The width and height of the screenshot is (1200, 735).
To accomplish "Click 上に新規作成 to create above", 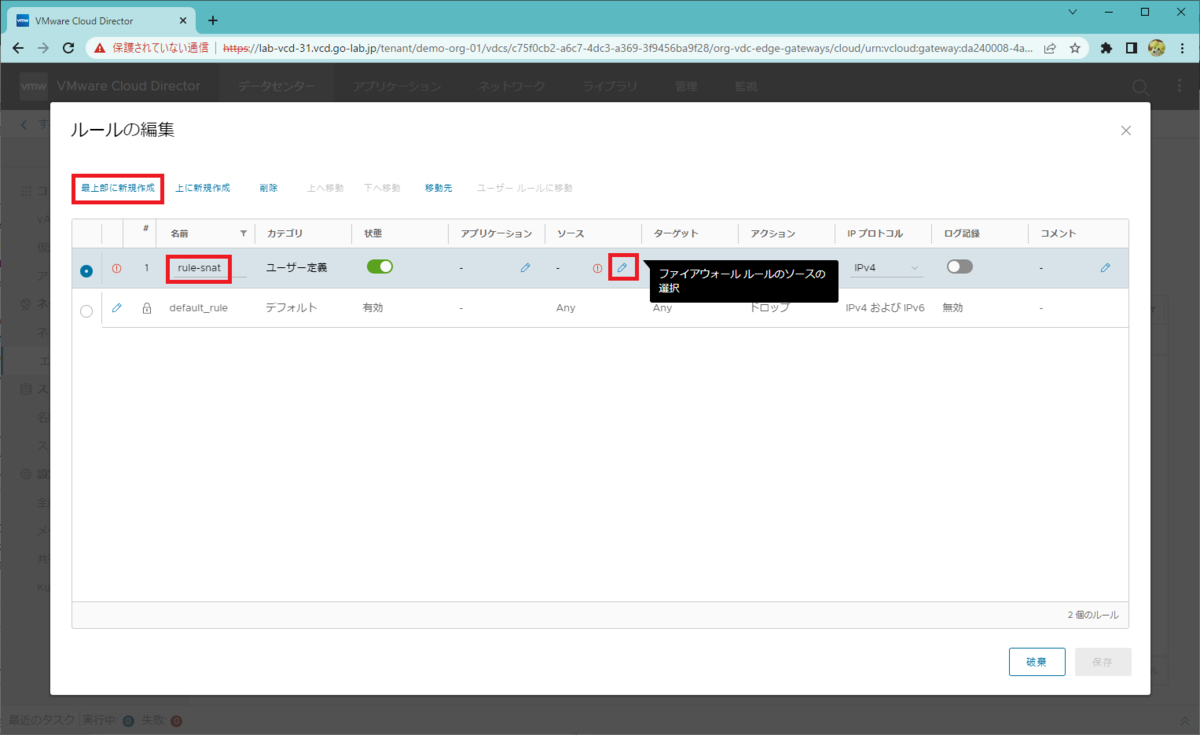I will (202, 188).
